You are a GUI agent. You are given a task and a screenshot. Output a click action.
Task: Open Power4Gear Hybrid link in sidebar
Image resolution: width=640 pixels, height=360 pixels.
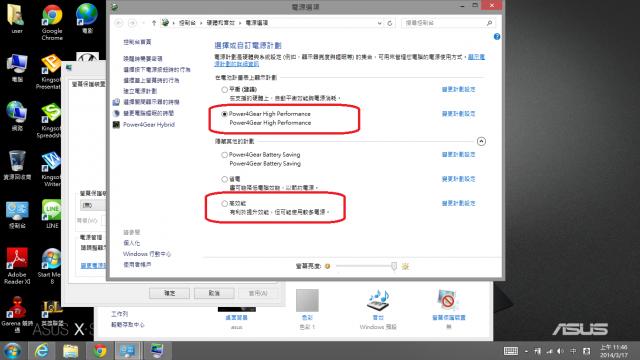click(x=149, y=124)
